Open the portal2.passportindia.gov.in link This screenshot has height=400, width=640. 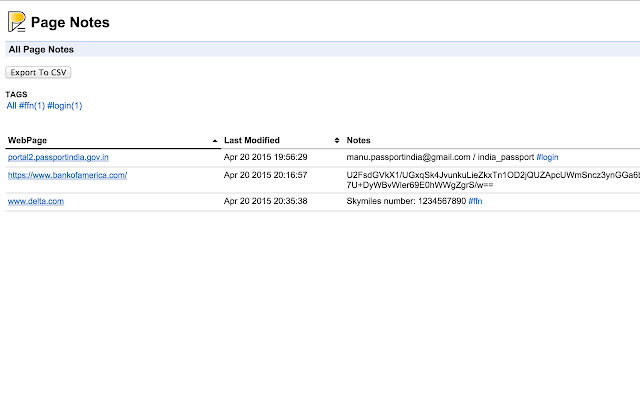[x=58, y=157]
